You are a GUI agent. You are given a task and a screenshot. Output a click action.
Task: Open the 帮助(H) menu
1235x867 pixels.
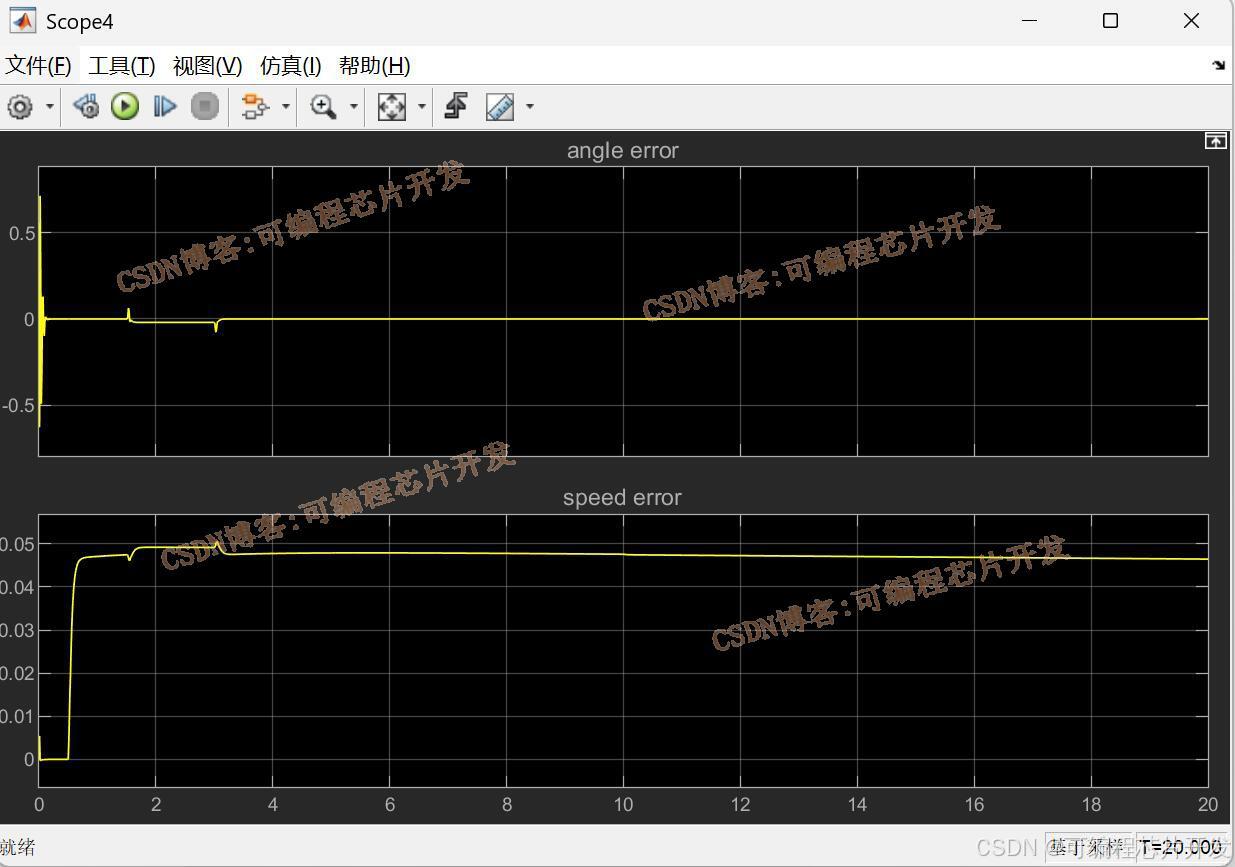click(374, 66)
